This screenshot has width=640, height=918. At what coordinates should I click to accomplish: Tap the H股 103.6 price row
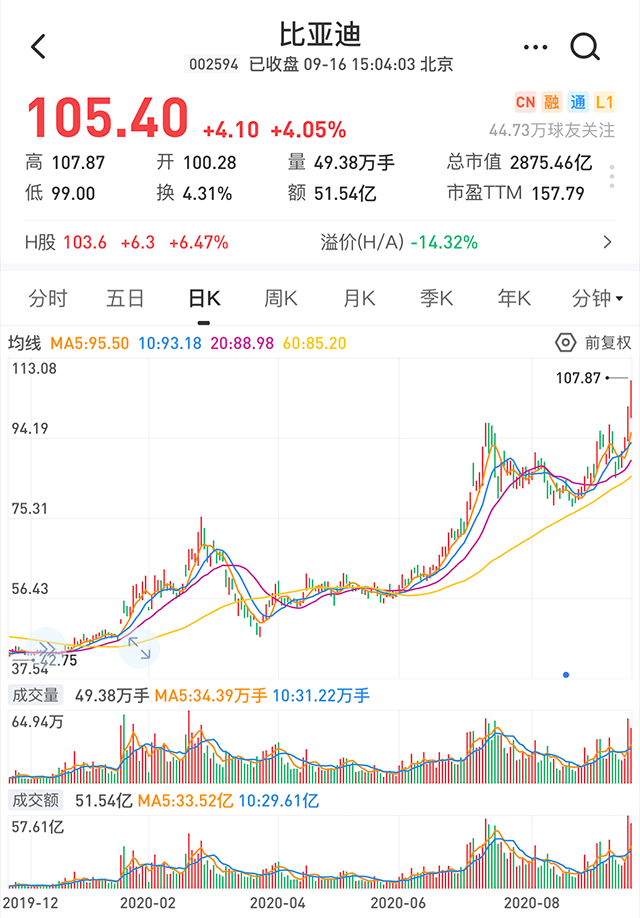pos(126,242)
